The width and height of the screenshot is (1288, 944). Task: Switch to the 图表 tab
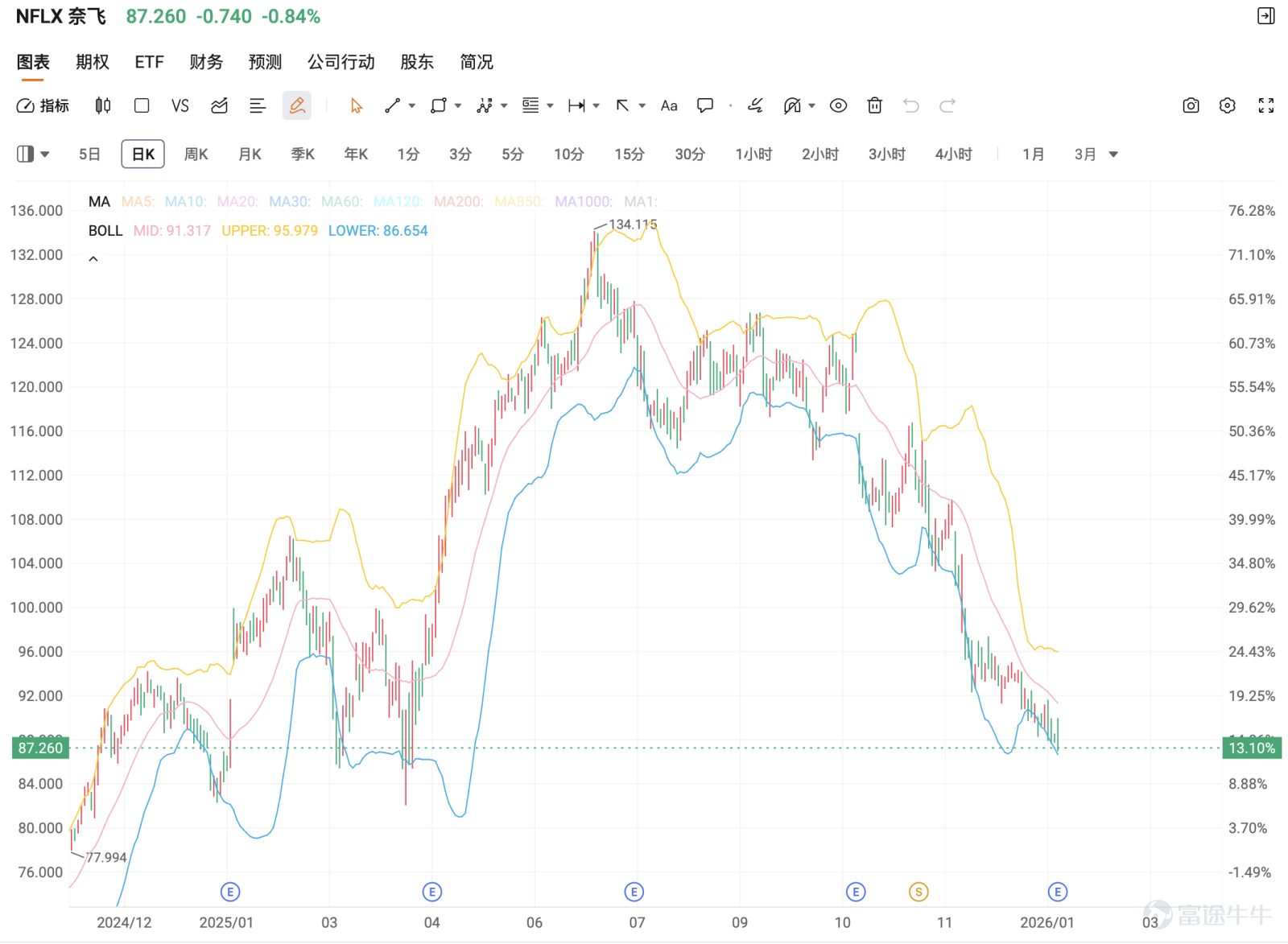(33, 62)
